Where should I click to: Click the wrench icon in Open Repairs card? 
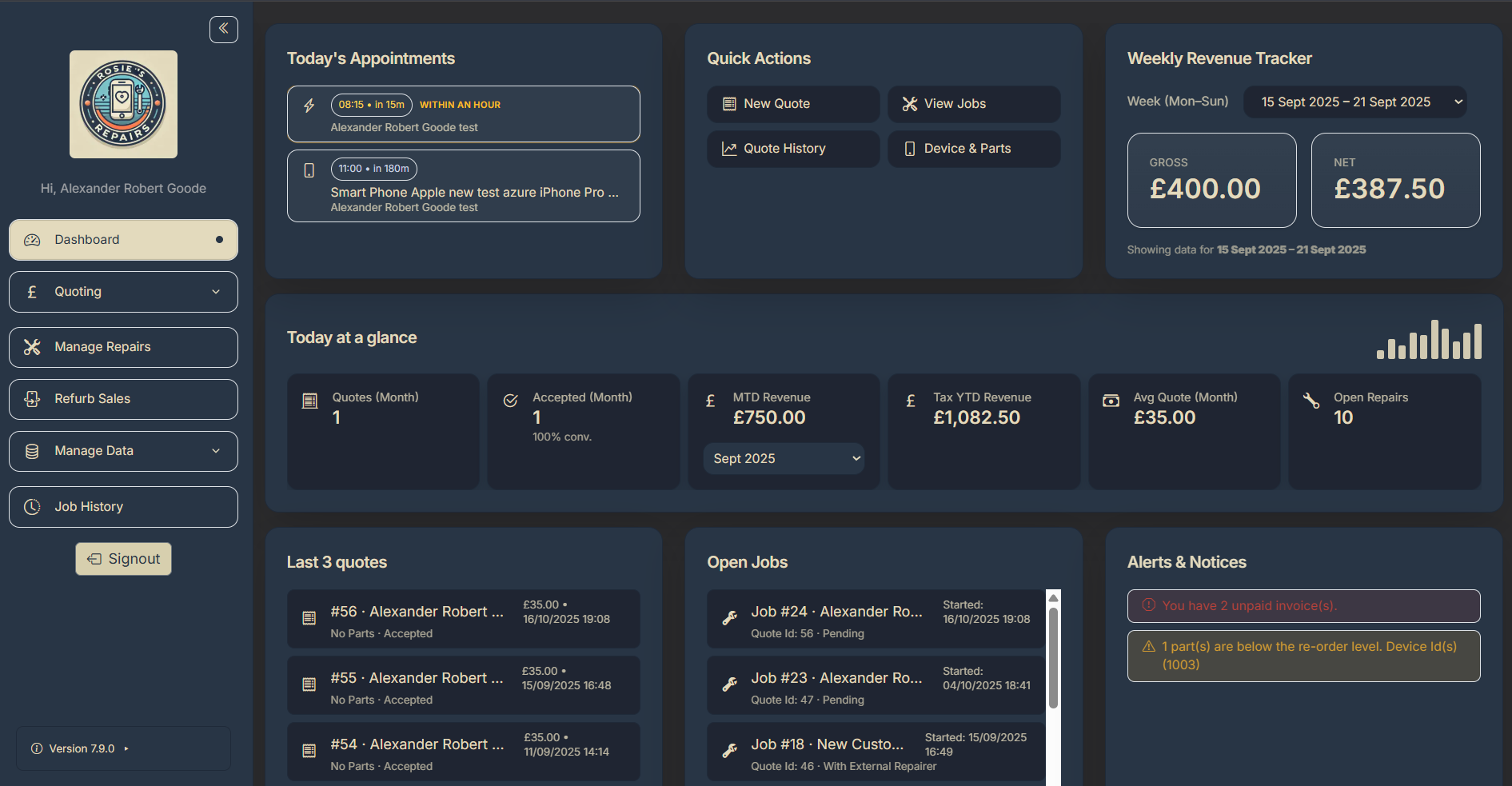coord(1311,401)
